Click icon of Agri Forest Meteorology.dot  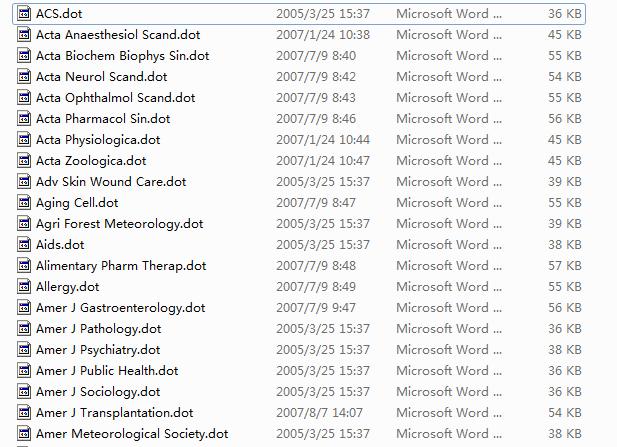[x=24, y=224]
